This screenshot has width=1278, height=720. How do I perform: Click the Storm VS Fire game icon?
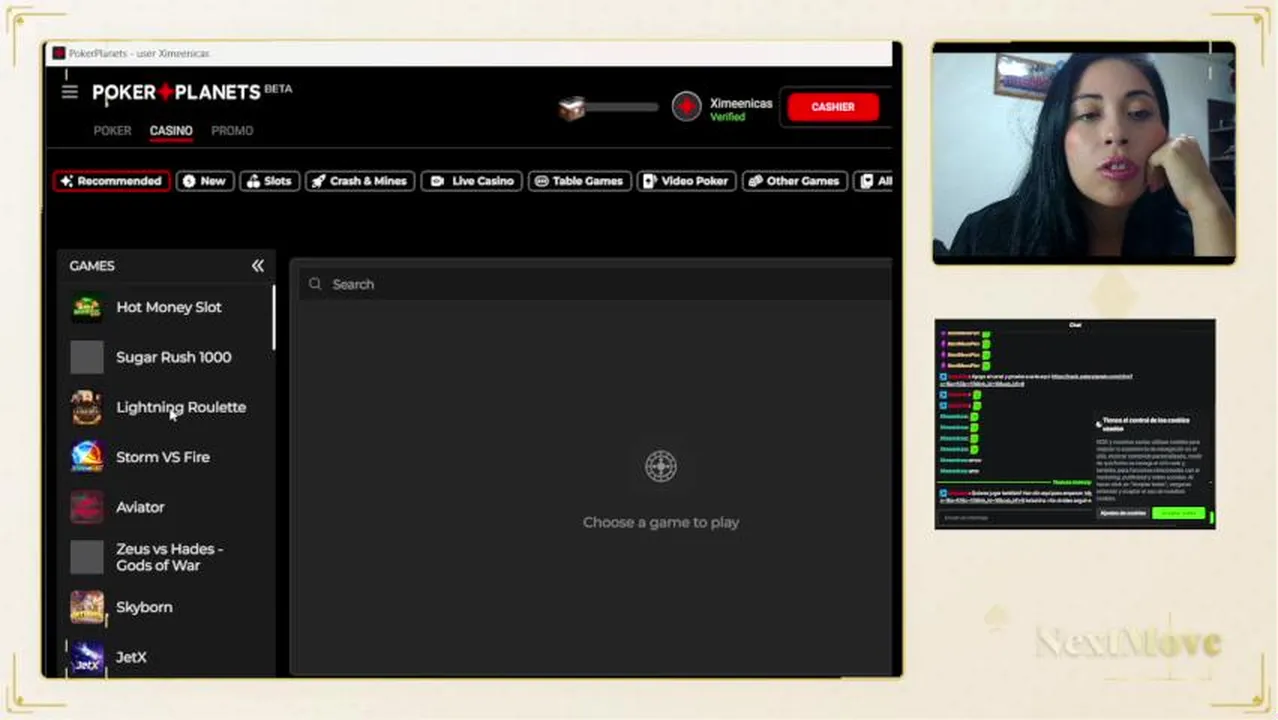point(87,457)
